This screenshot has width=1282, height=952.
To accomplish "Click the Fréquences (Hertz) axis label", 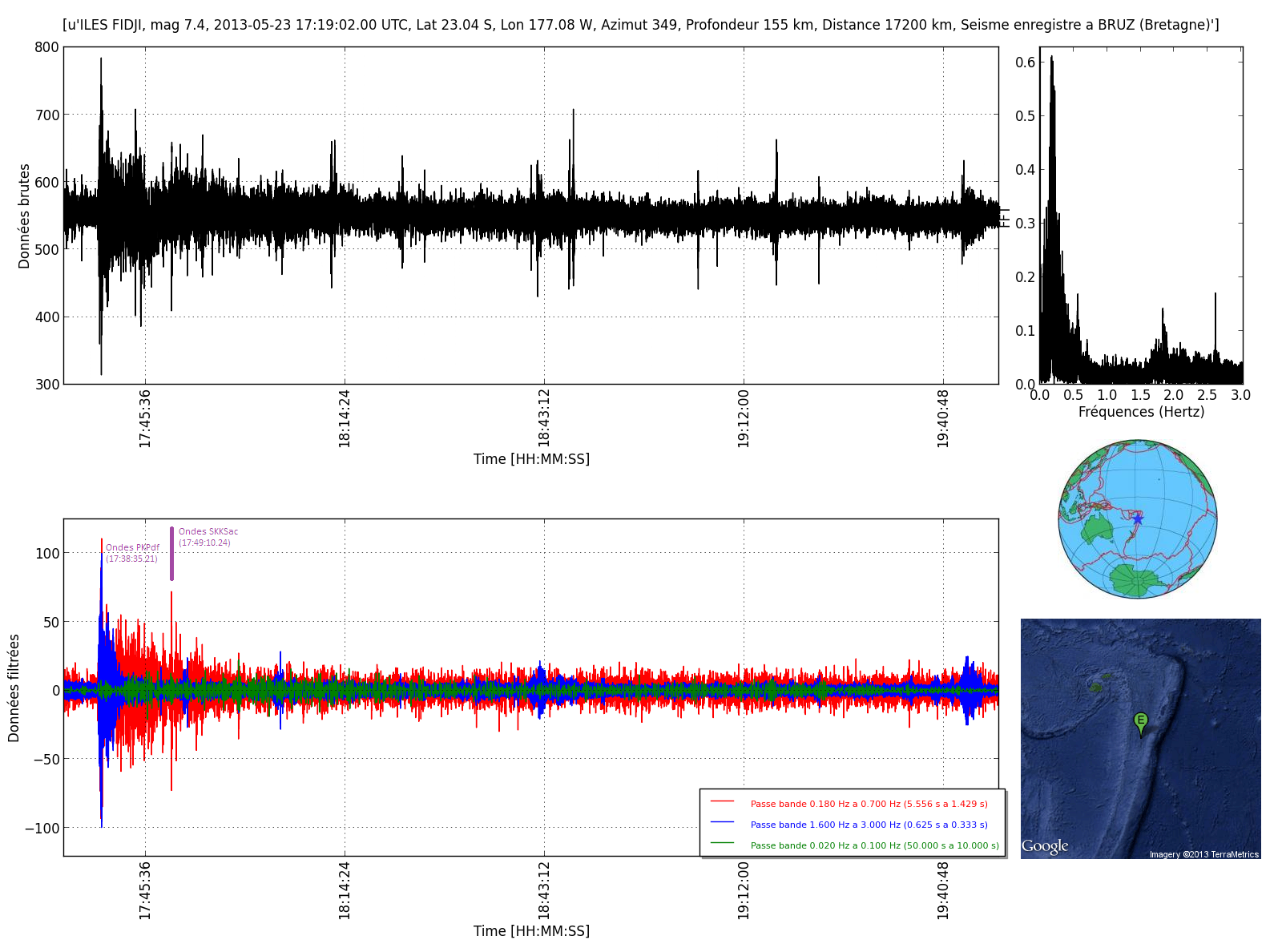I will point(1141,412).
